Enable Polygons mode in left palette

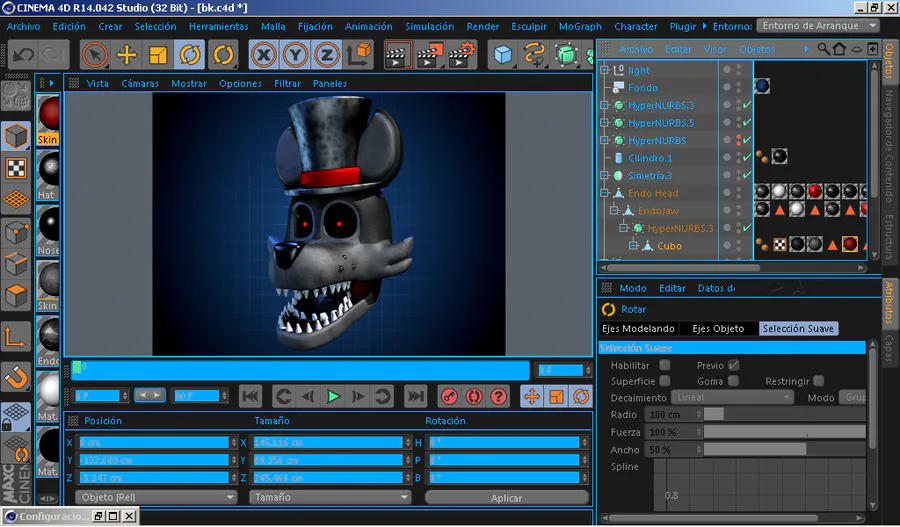16,296
